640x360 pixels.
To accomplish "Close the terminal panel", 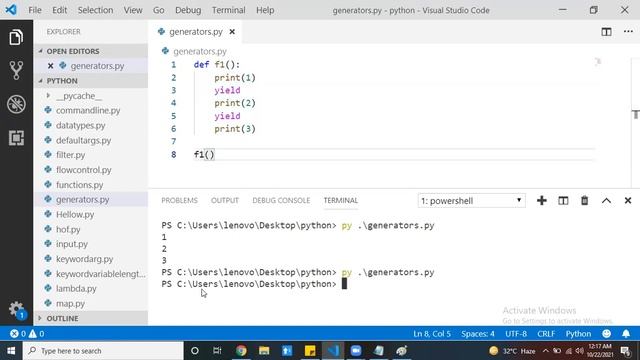I will (x=628, y=200).
